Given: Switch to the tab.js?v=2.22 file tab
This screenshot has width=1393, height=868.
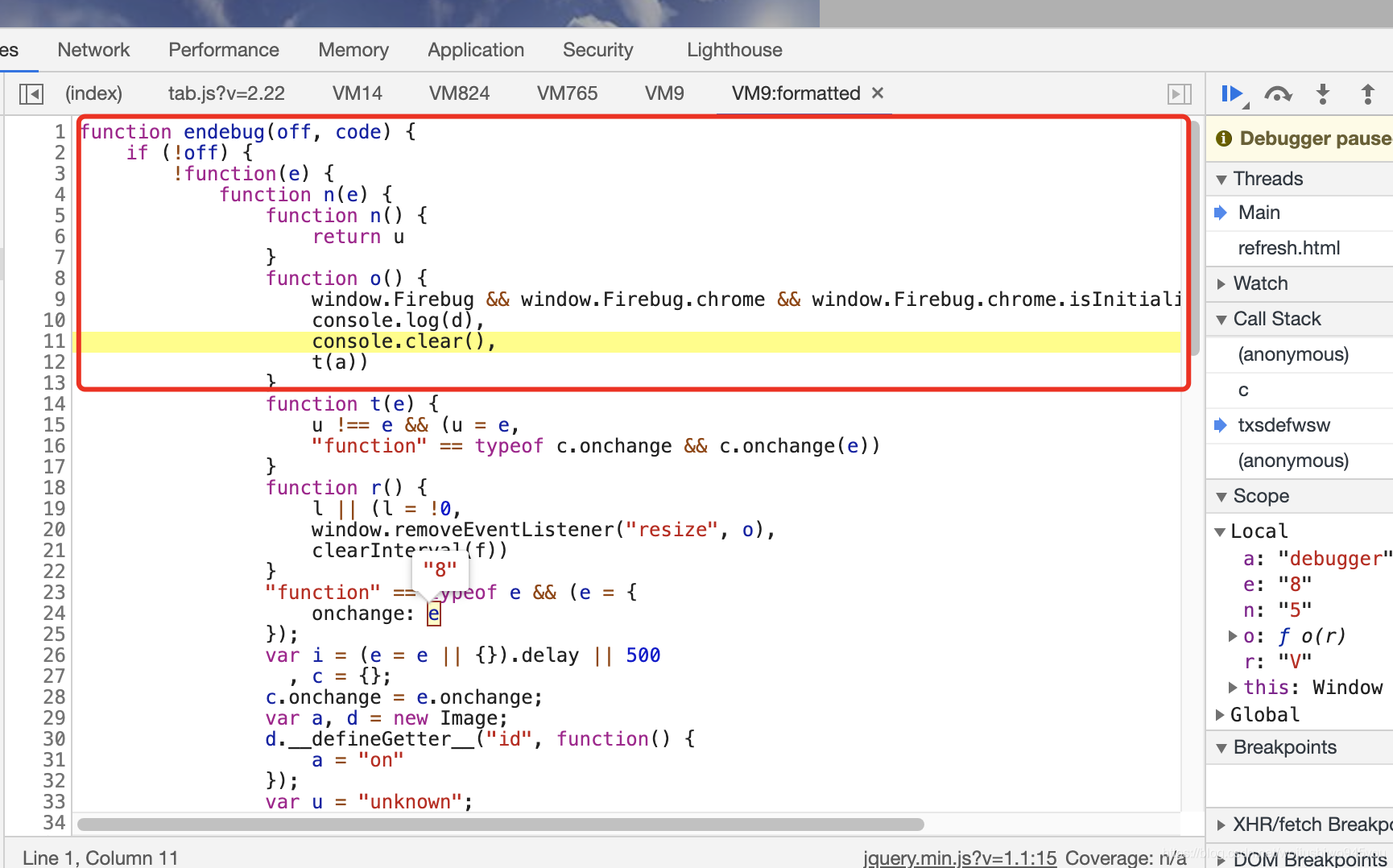Looking at the screenshot, I should coord(226,93).
